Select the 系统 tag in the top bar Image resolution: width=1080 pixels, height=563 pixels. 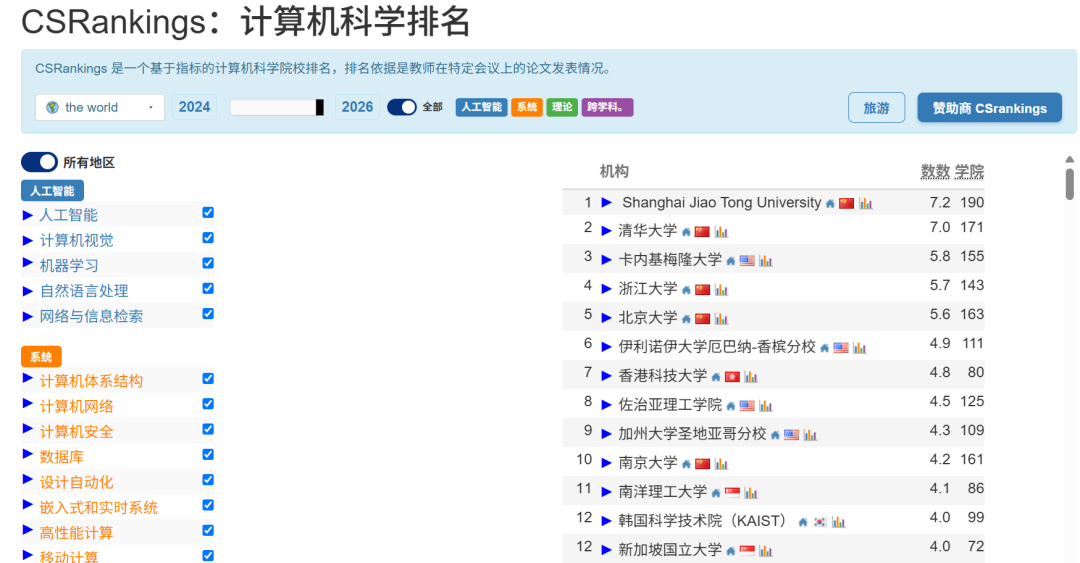tap(527, 107)
